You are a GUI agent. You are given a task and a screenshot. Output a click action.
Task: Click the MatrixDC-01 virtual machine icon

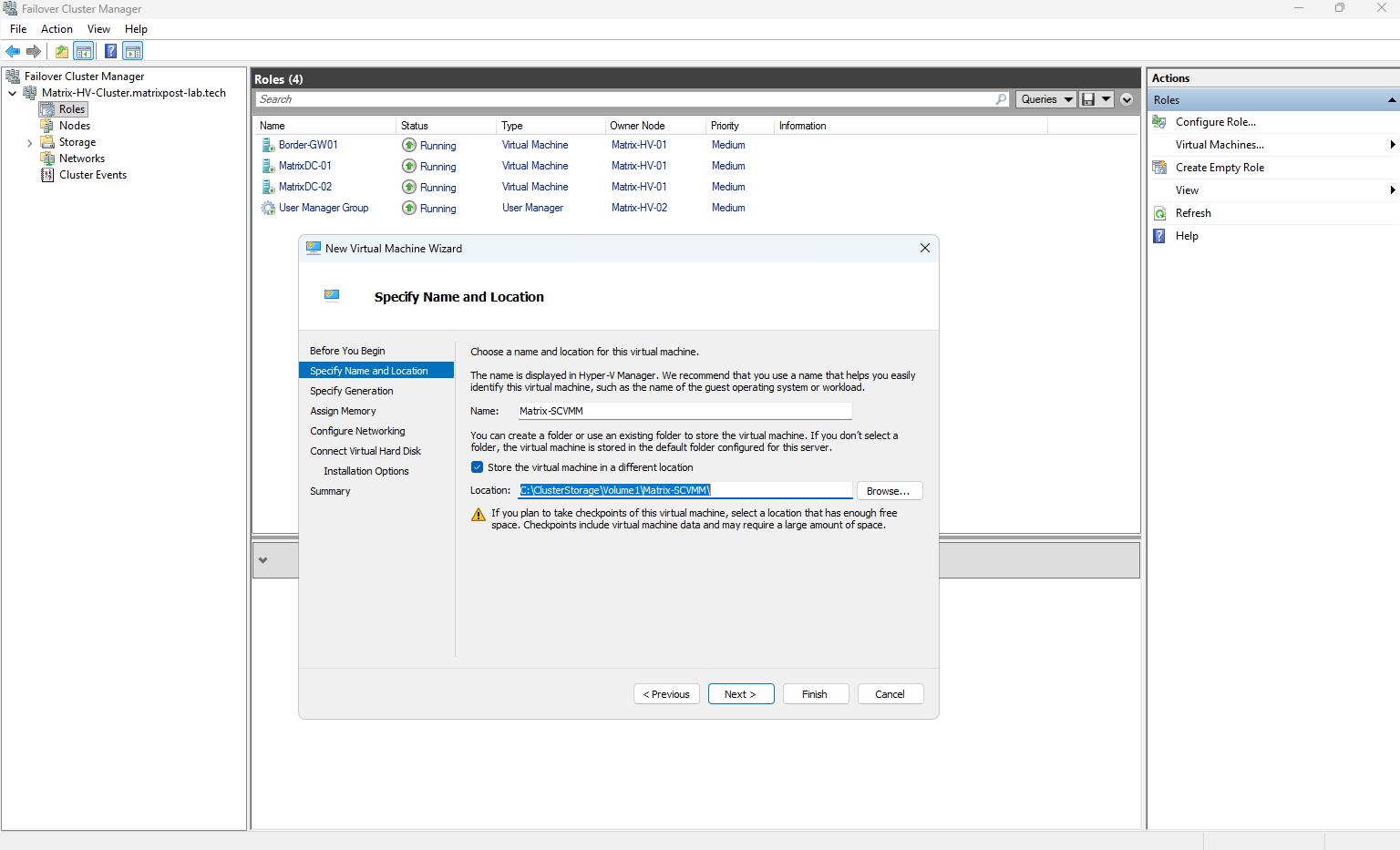[x=268, y=166]
